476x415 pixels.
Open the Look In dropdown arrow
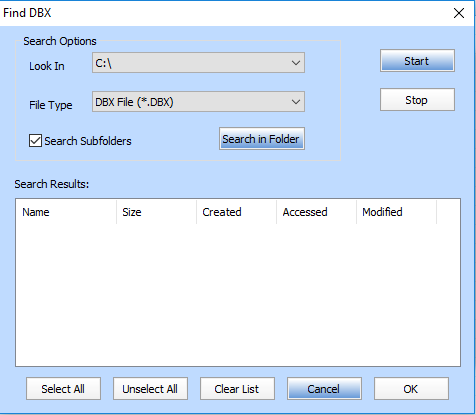[296, 63]
